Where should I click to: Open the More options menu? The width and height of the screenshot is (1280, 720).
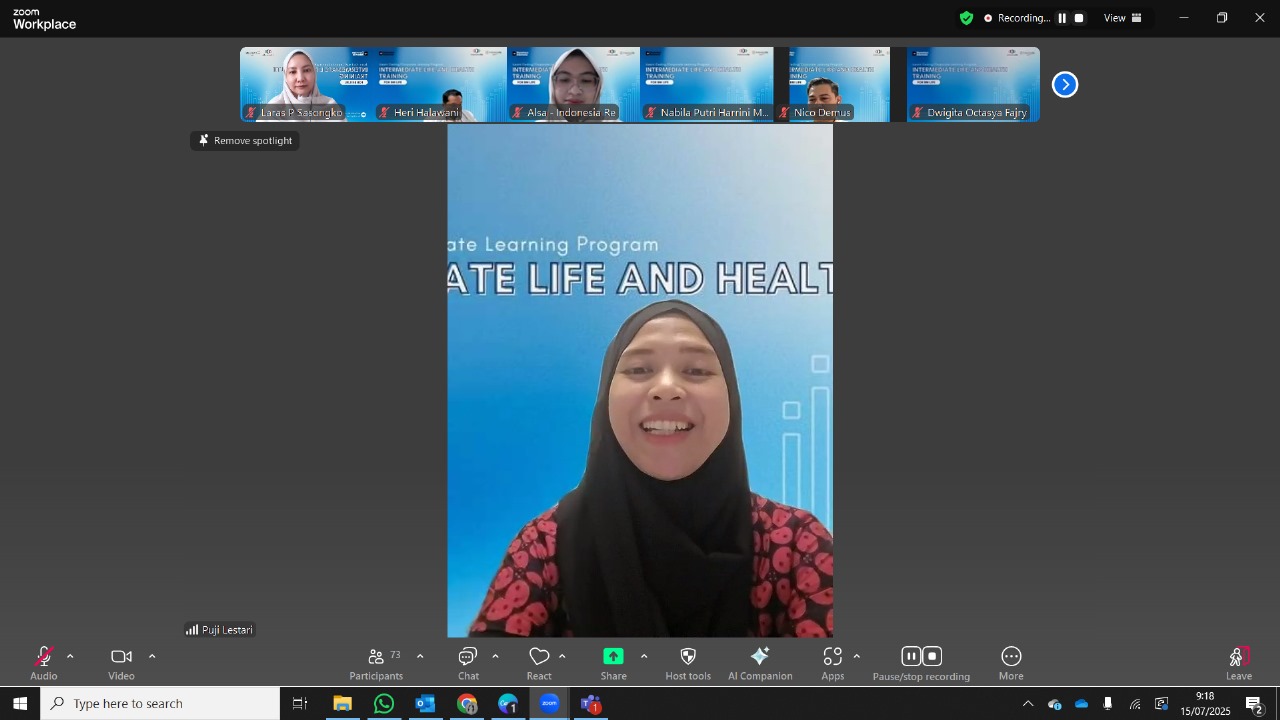(1011, 657)
